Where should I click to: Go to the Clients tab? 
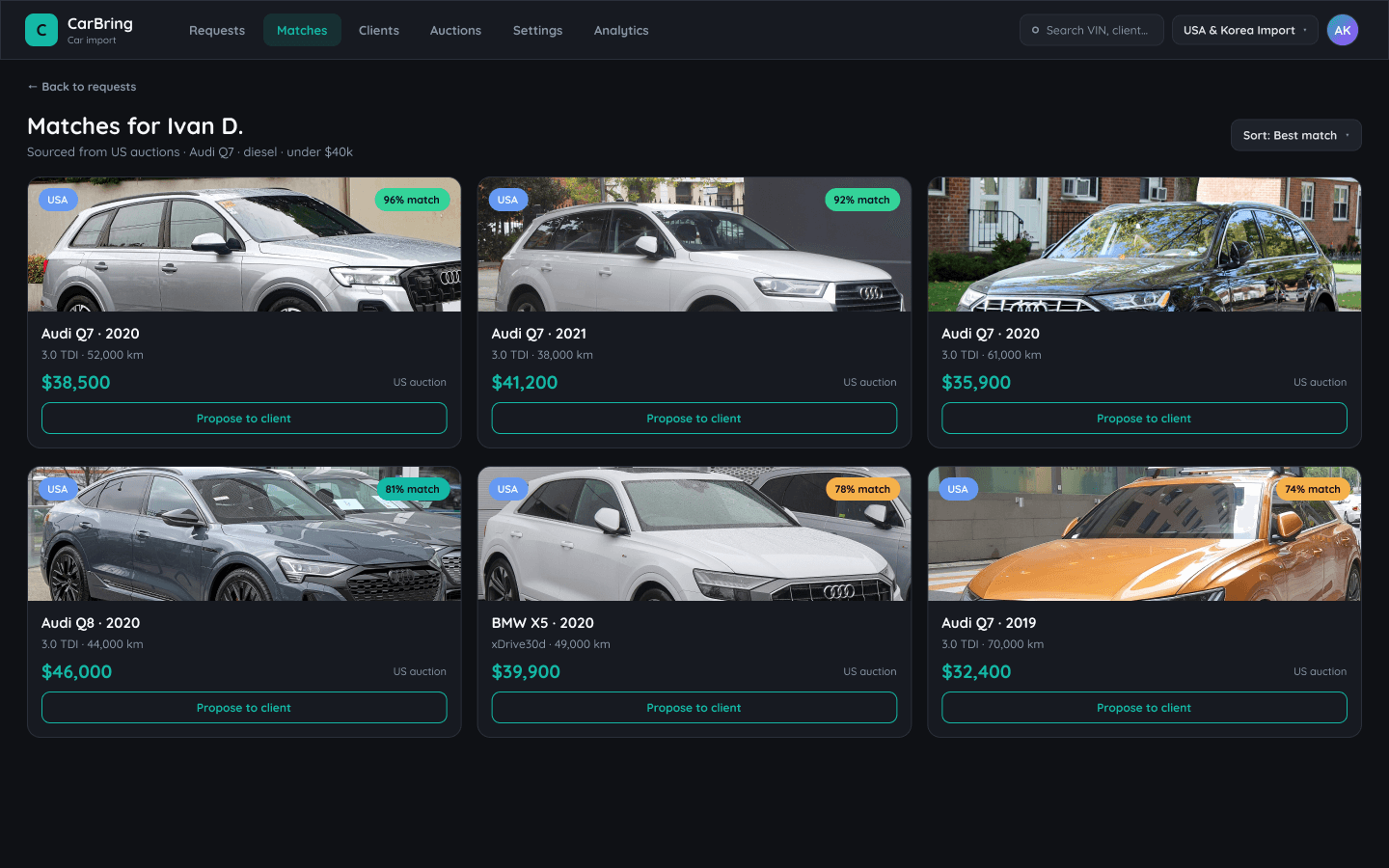pyautogui.click(x=379, y=30)
